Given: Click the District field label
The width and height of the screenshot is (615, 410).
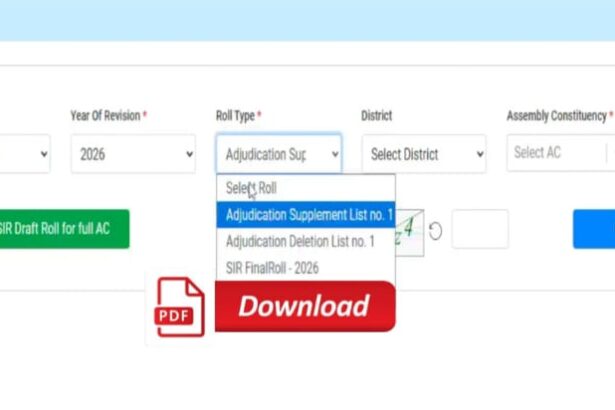Looking at the screenshot, I should [376, 116].
